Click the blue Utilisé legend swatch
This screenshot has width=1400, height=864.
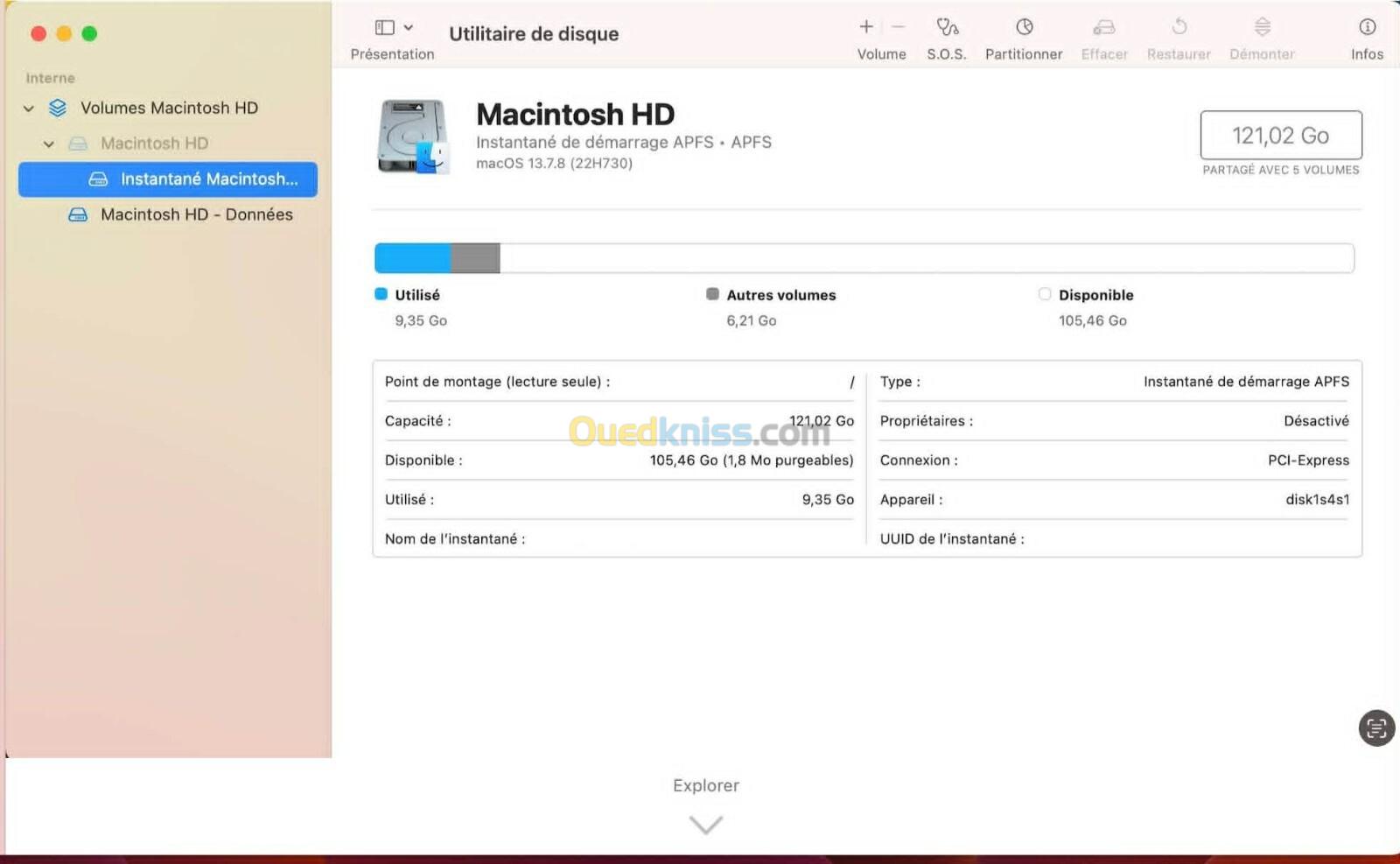pyautogui.click(x=381, y=294)
